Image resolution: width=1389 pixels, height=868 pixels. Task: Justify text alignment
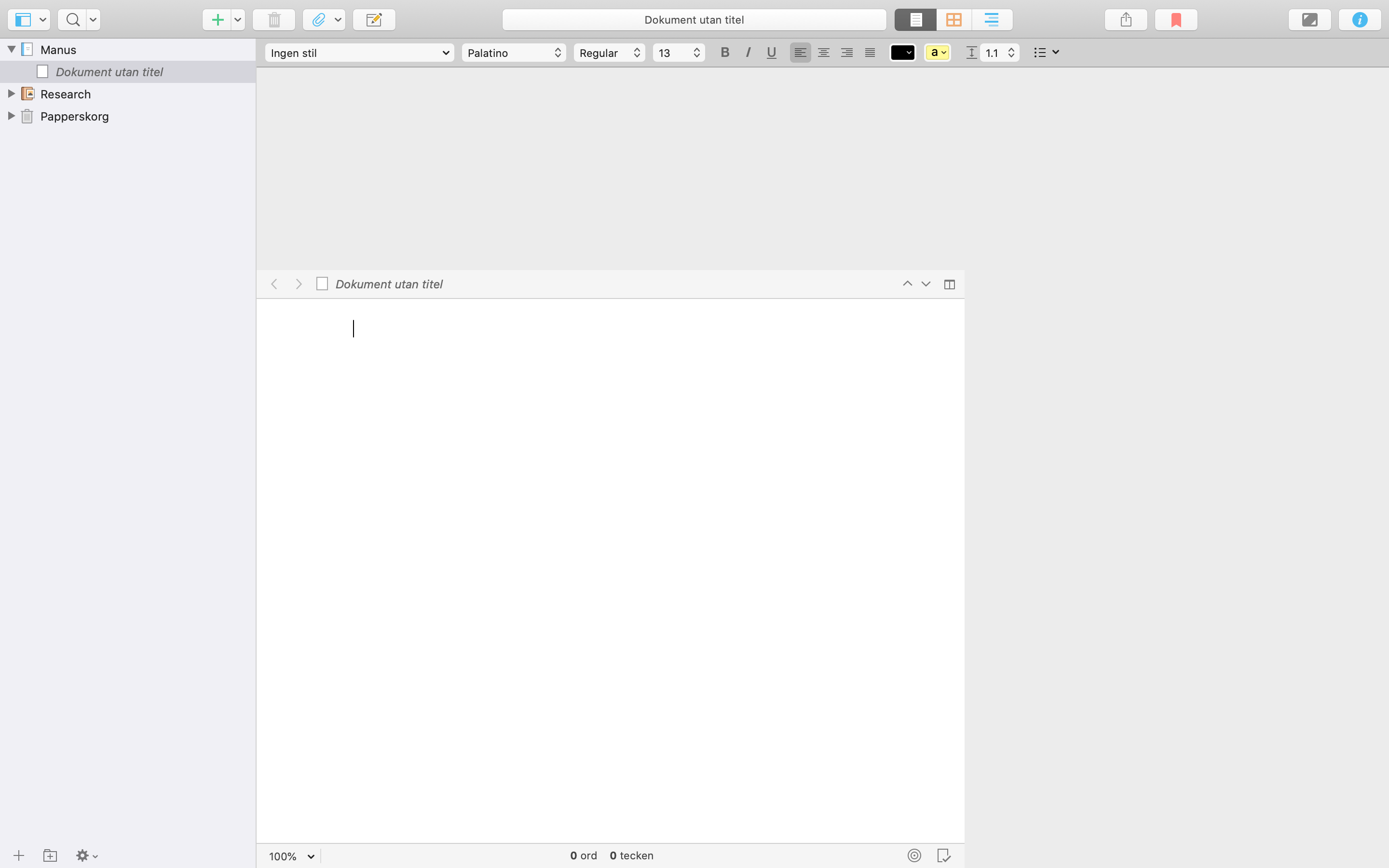point(870,52)
